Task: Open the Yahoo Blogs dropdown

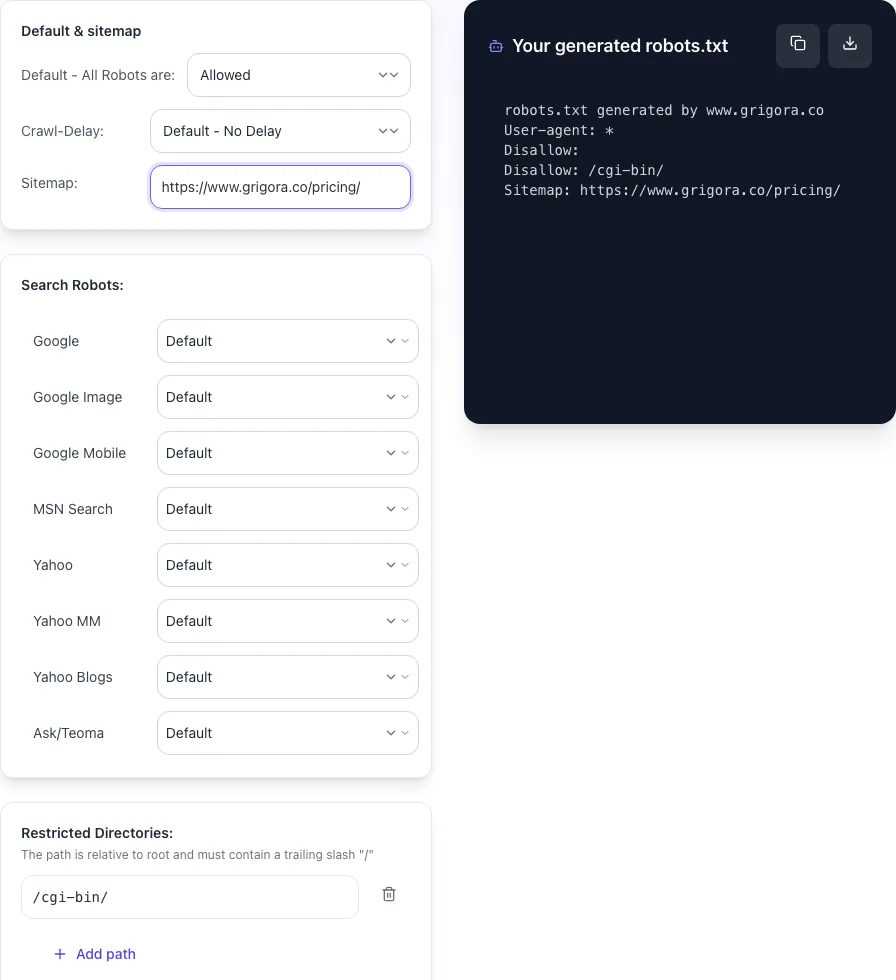Action: [287, 677]
